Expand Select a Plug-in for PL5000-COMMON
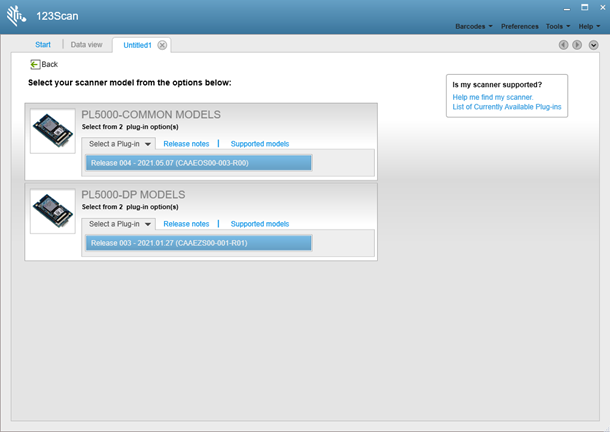 click(x=120, y=144)
